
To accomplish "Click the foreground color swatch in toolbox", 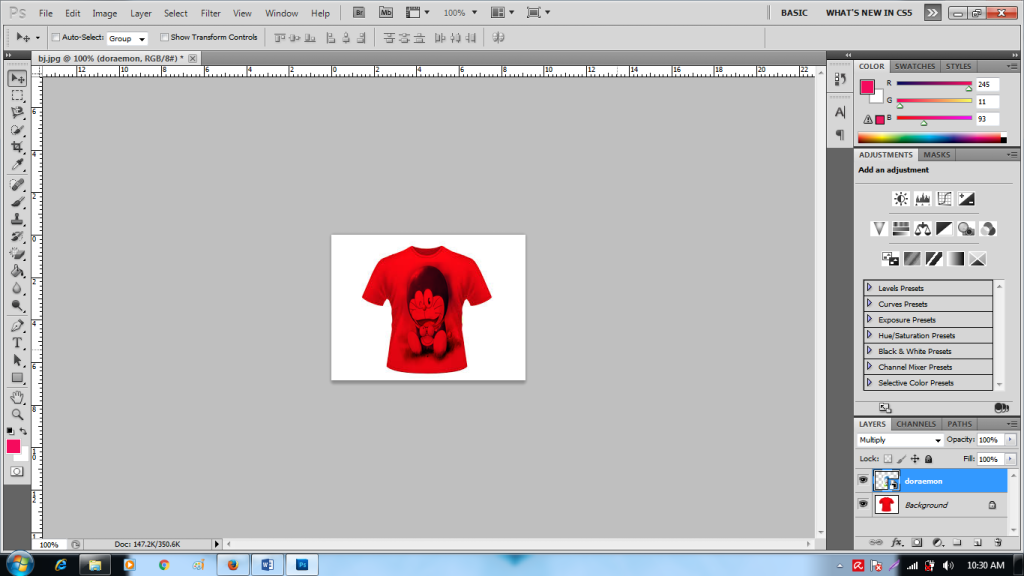I will click(x=13, y=446).
